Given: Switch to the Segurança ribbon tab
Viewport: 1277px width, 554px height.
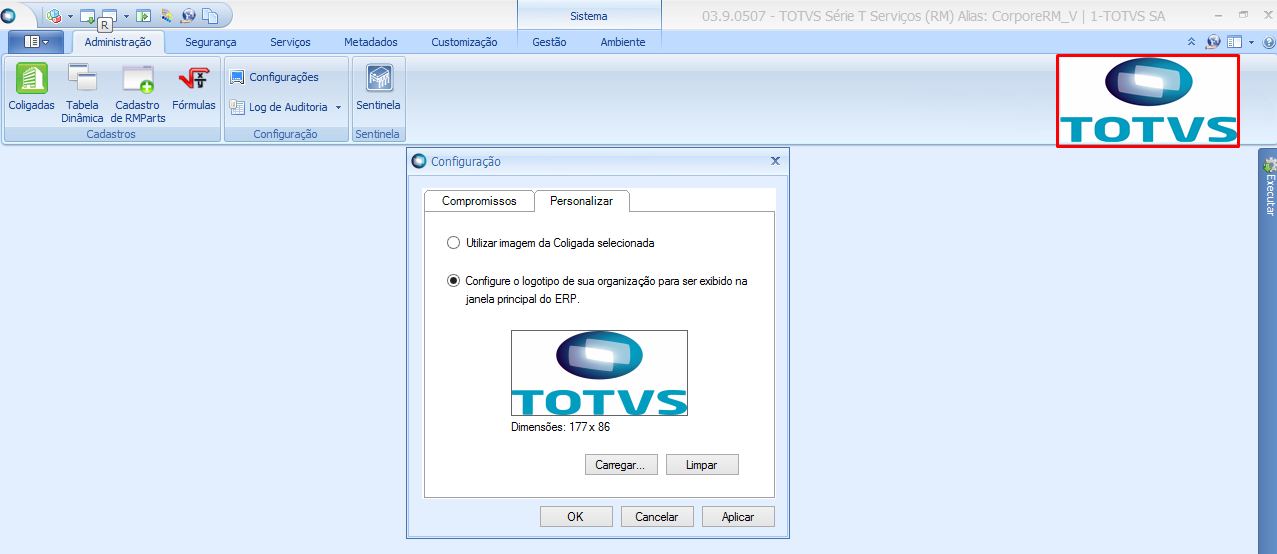Looking at the screenshot, I should click(211, 42).
